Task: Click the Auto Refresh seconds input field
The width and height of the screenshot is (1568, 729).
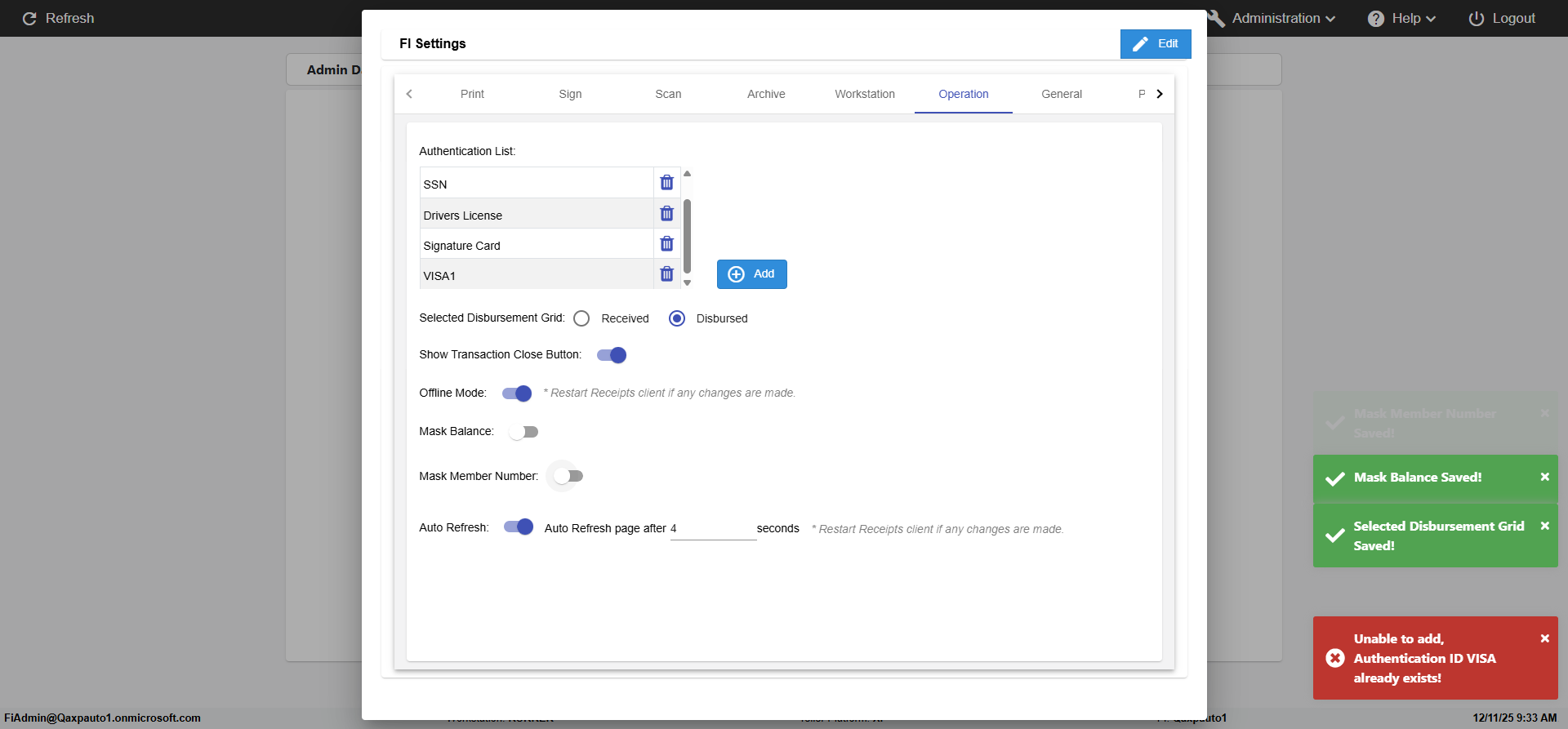Action: [713, 529]
